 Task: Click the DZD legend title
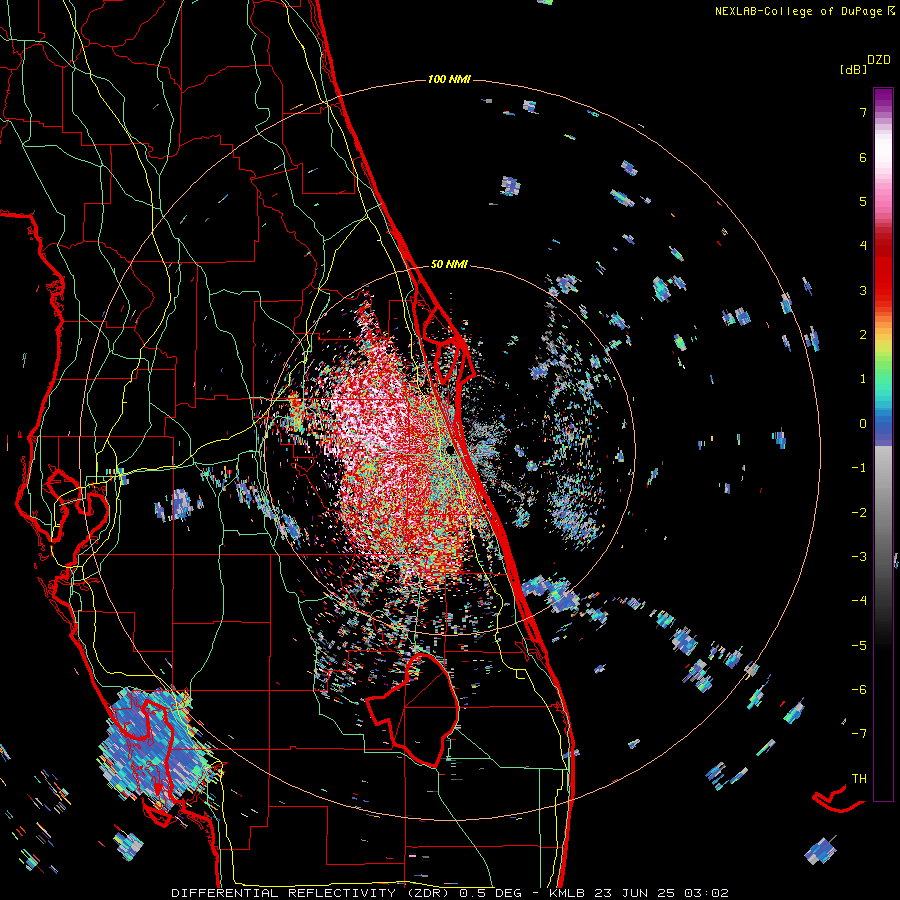[879, 60]
